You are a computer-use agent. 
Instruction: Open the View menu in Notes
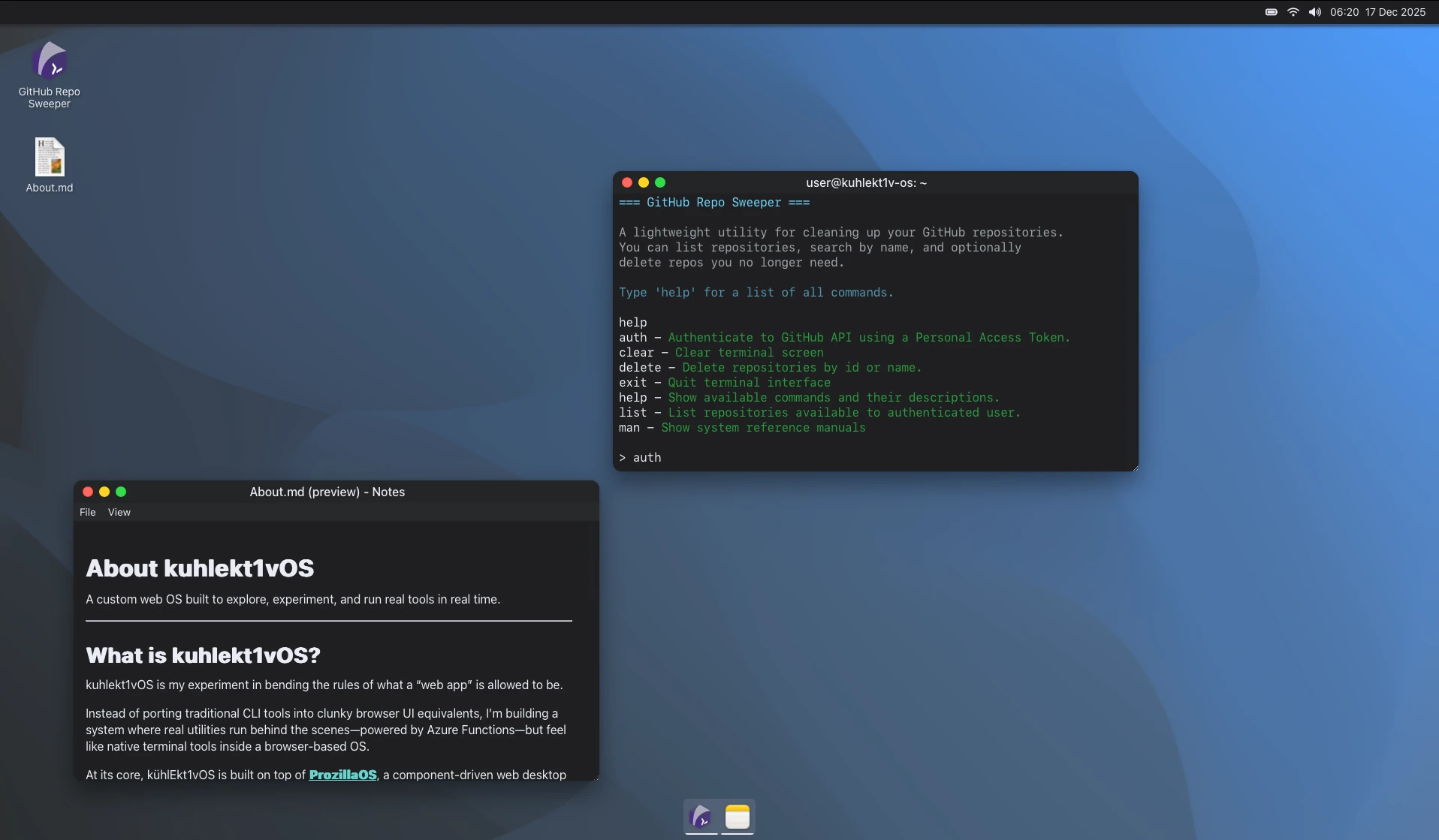pyautogui.click(x=119, y=512)
